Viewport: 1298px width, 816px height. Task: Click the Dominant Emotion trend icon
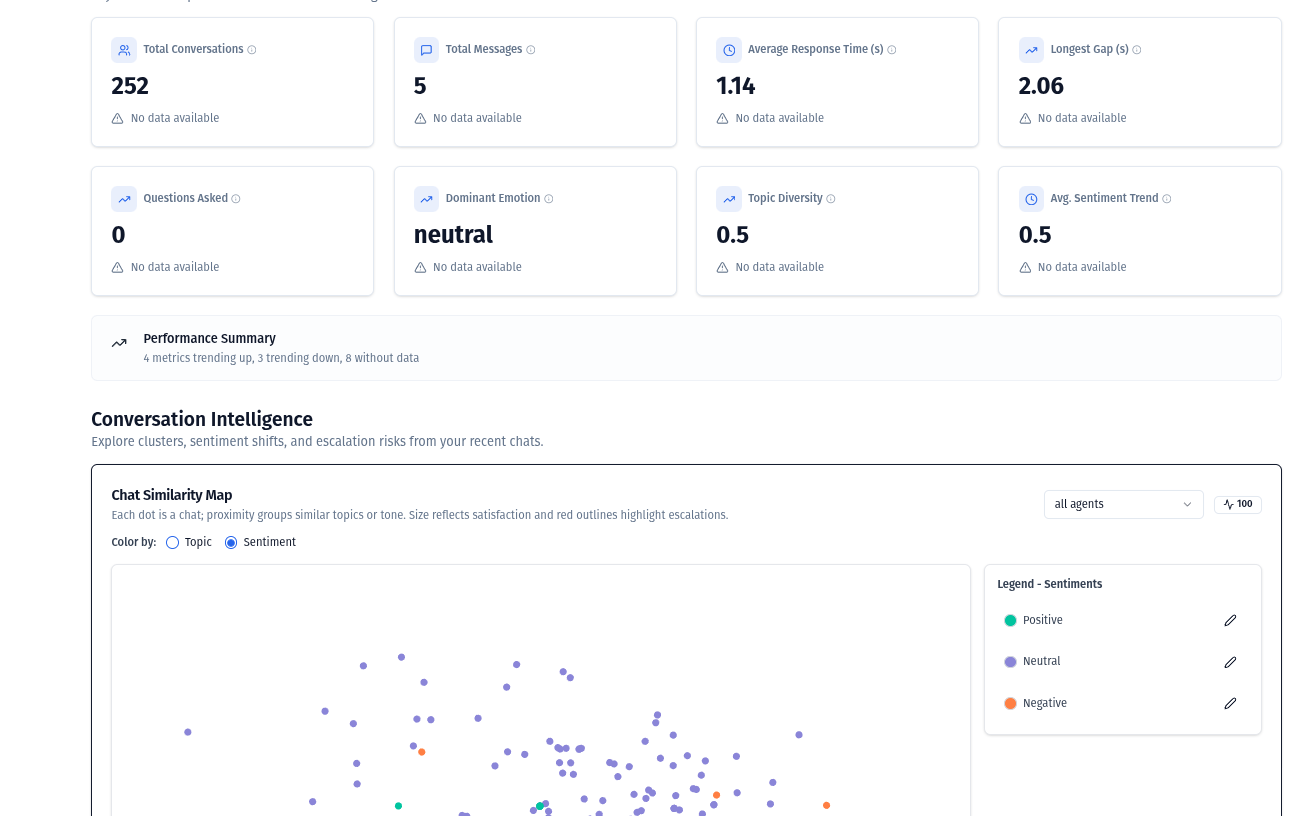pos(426,198)
